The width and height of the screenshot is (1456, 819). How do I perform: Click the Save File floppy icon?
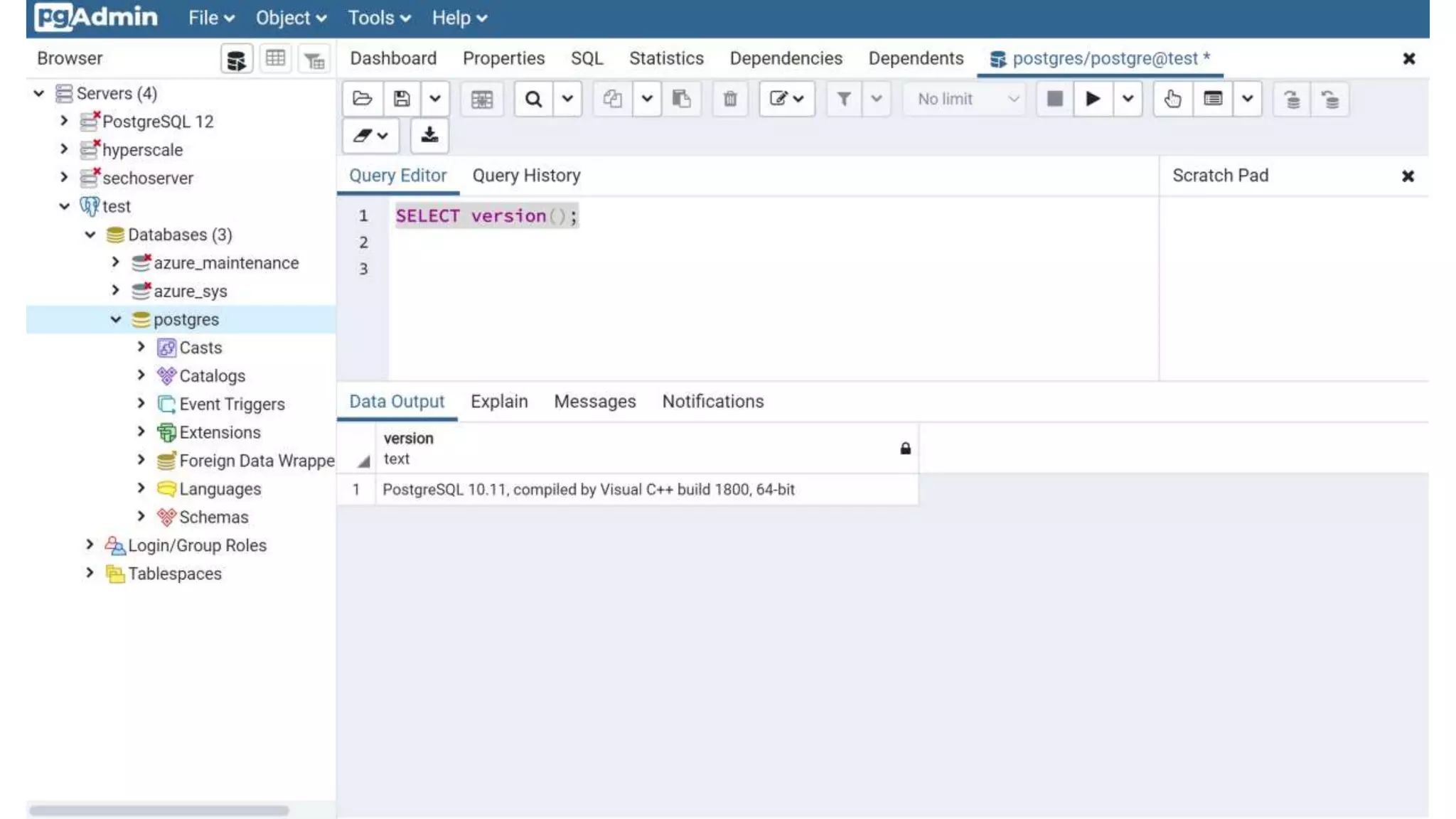tap(402, 99)
